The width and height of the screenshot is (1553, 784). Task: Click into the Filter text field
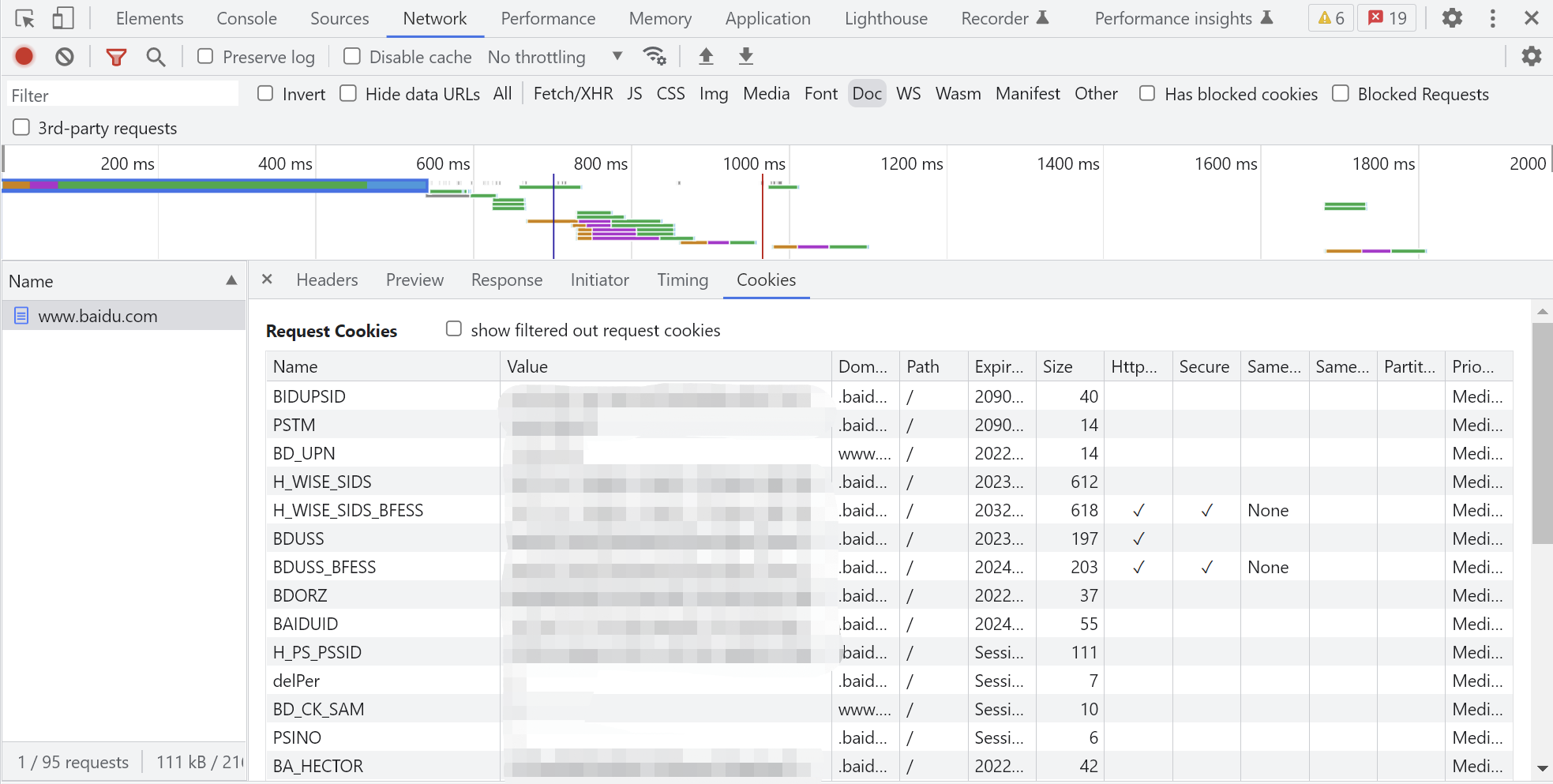122,96
